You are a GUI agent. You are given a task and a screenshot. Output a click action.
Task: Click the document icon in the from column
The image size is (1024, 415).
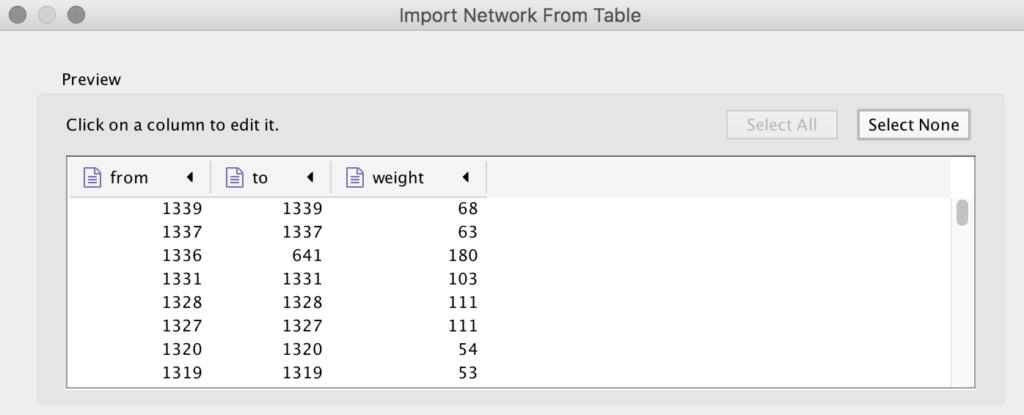[93, 177]
